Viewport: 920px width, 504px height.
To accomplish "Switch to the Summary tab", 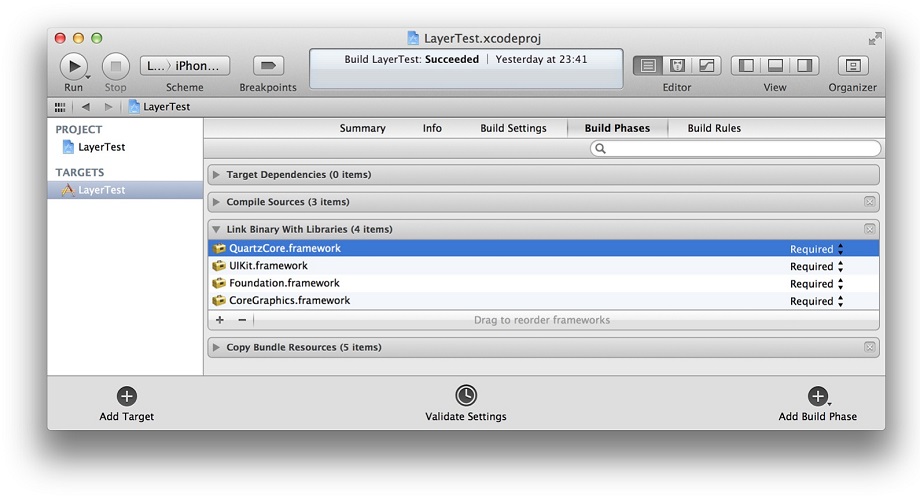I will tap(363, 128).
